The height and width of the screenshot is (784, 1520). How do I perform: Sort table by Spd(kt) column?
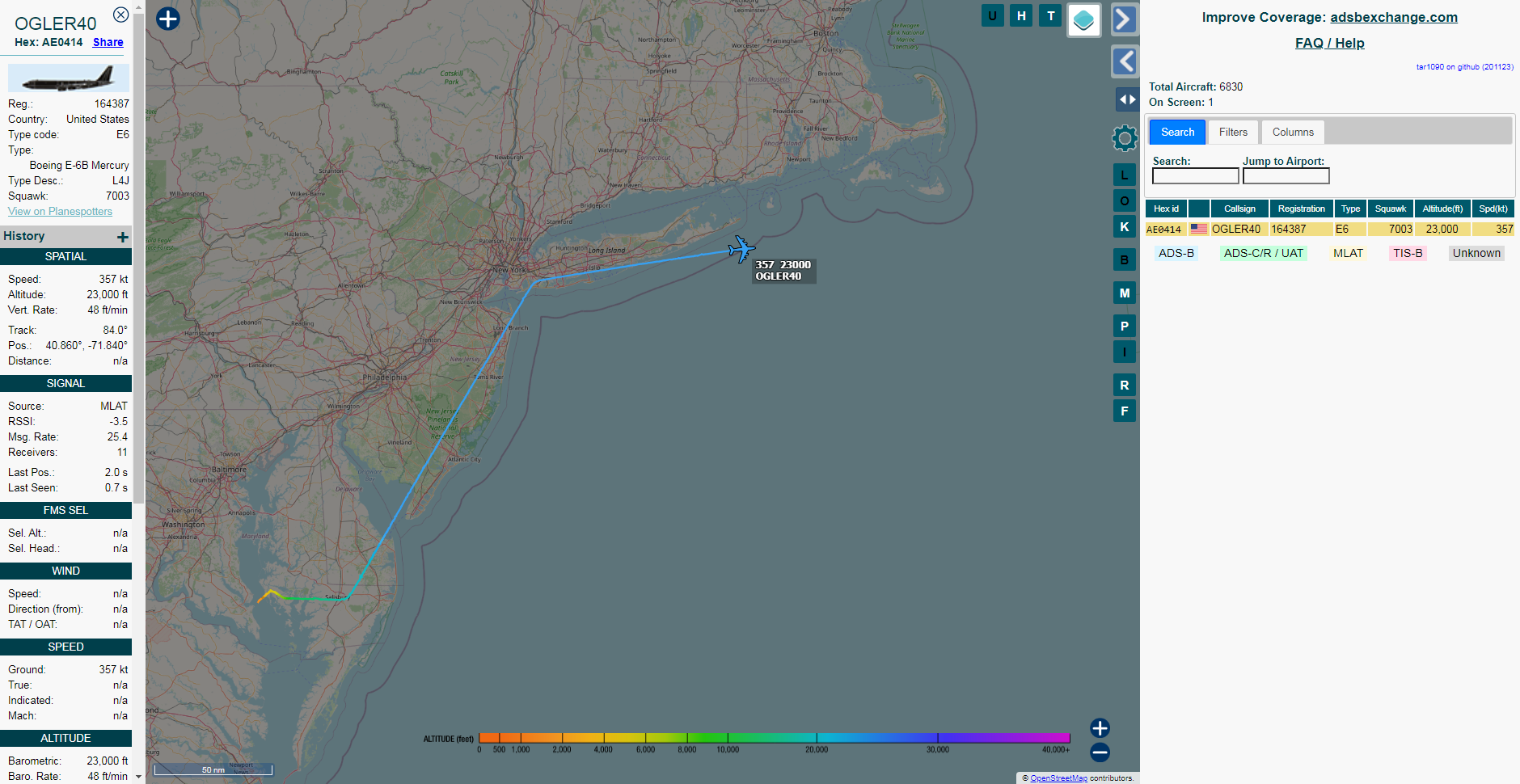(1493, 209)
